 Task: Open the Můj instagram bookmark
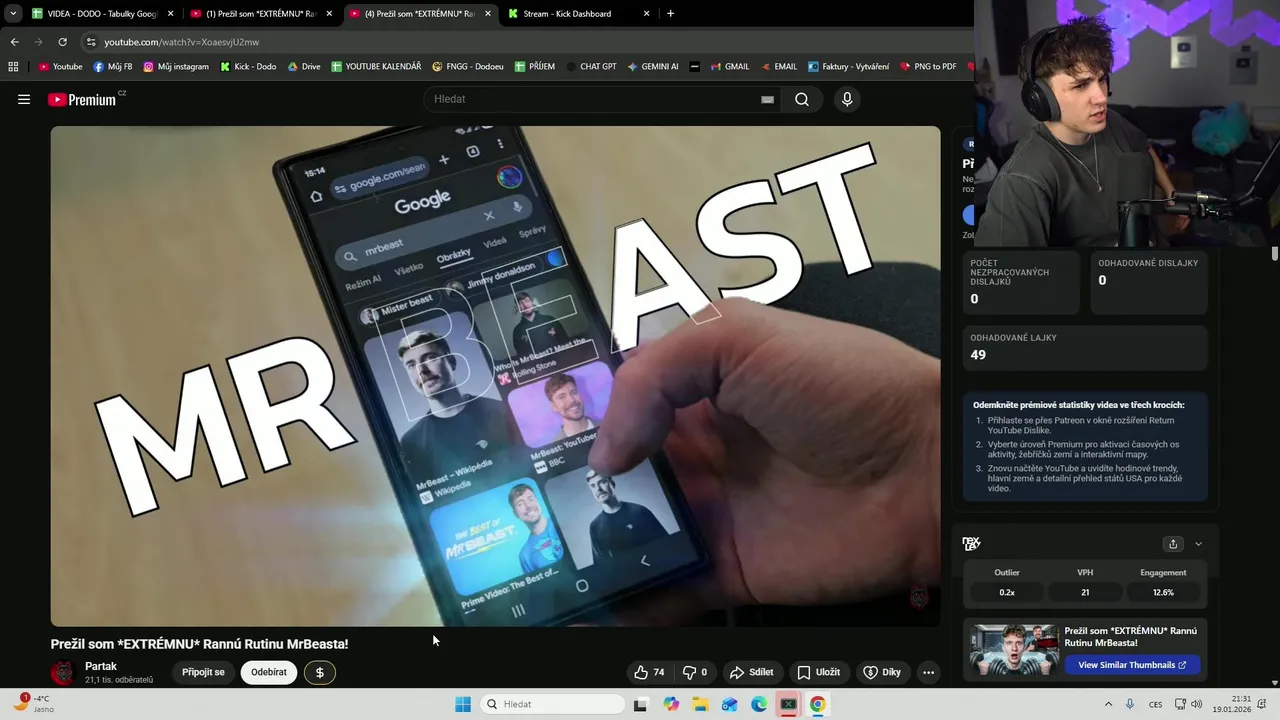point(176,66)
